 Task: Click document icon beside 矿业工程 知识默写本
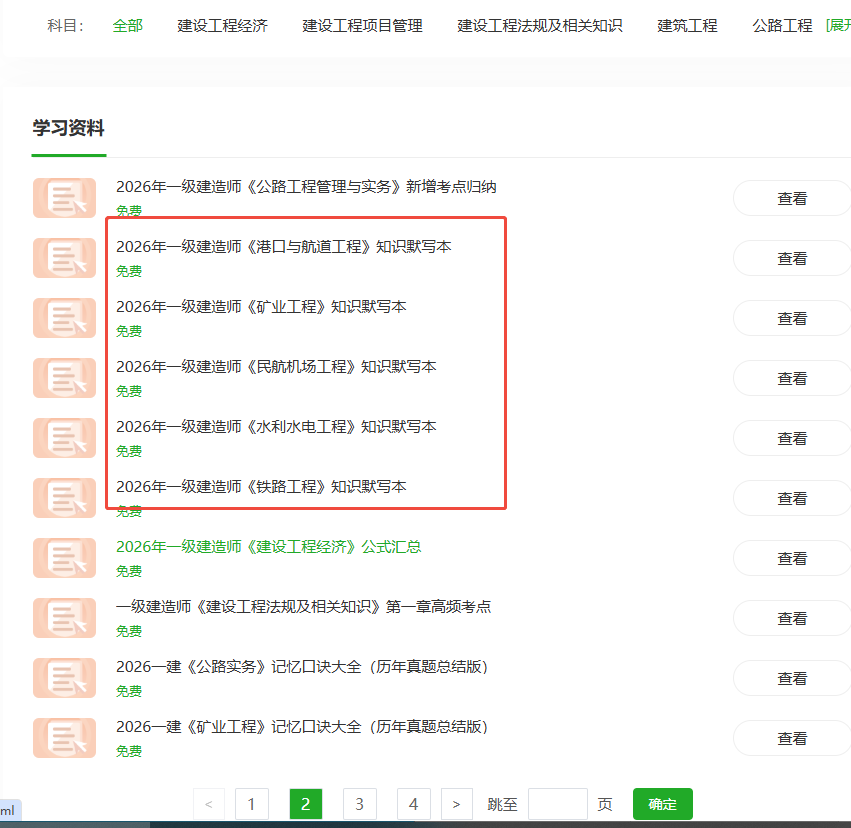coord(64,318)
